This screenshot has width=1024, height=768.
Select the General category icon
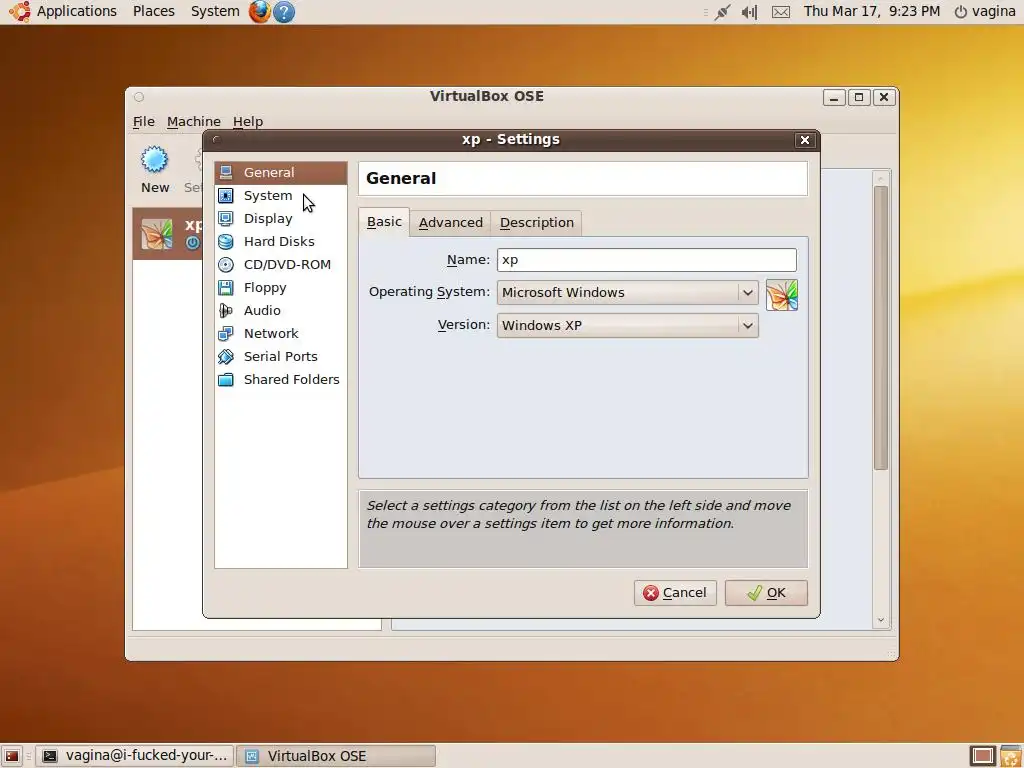pos(226,172)
